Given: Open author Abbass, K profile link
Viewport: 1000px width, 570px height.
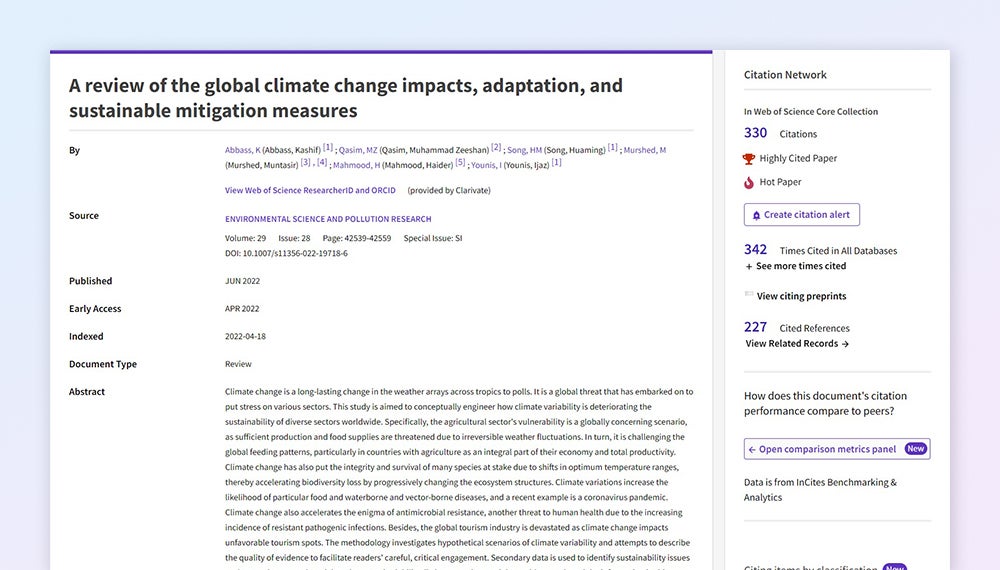Looking at the screenshot, I should coord(242,150).
